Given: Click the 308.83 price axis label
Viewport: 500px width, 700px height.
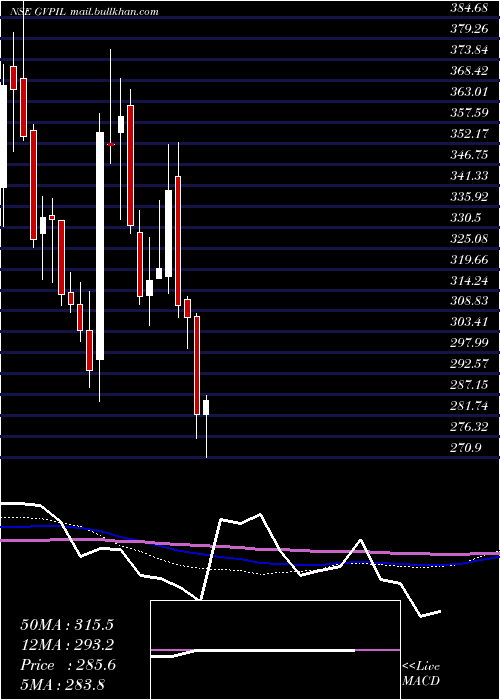Looking at the screenshot, I should tap(470, 301).
